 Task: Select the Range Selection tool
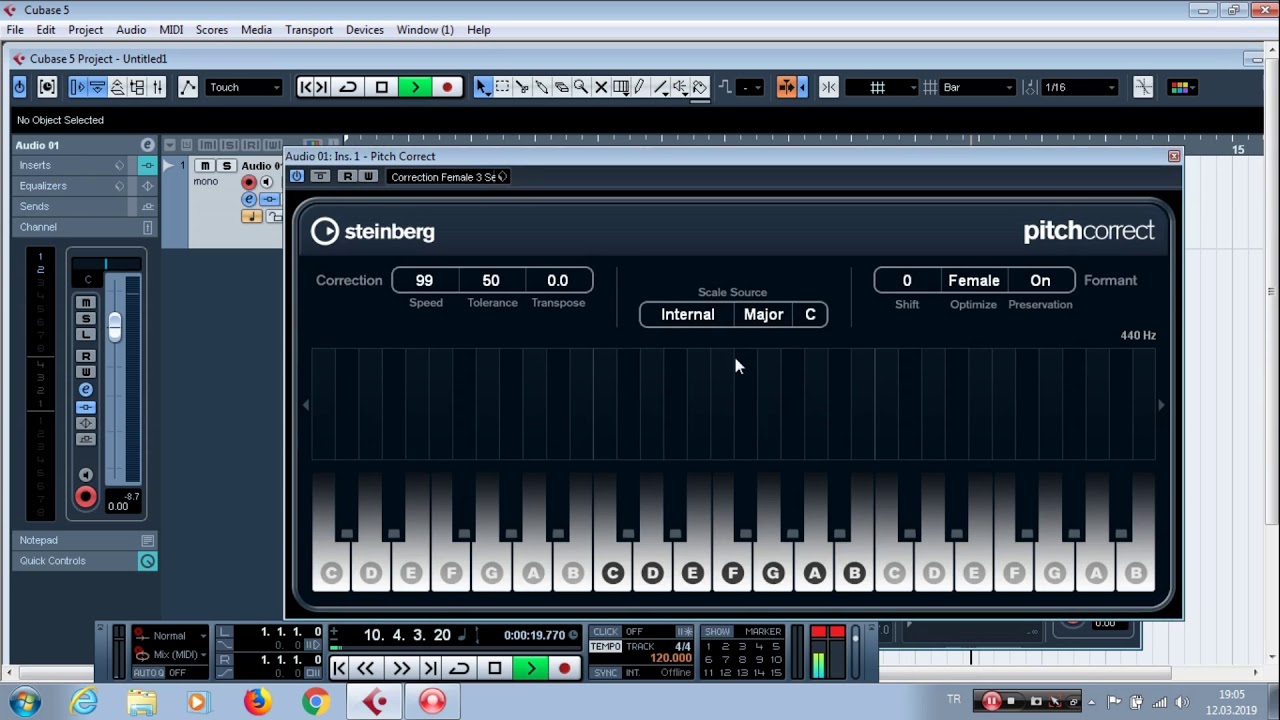pyautogui.click(x=503, y=87)
